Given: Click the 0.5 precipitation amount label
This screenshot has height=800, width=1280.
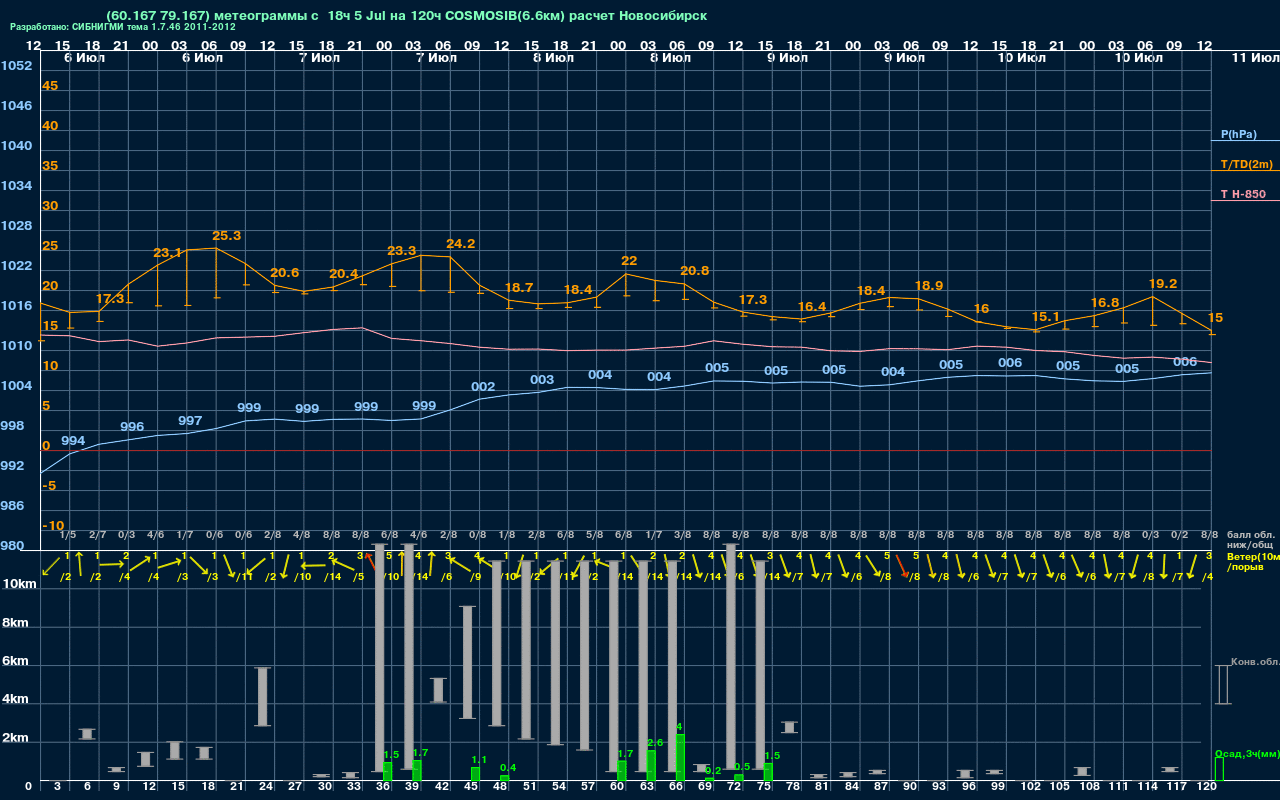Looking at the screenshot, I should pos(742,766).
